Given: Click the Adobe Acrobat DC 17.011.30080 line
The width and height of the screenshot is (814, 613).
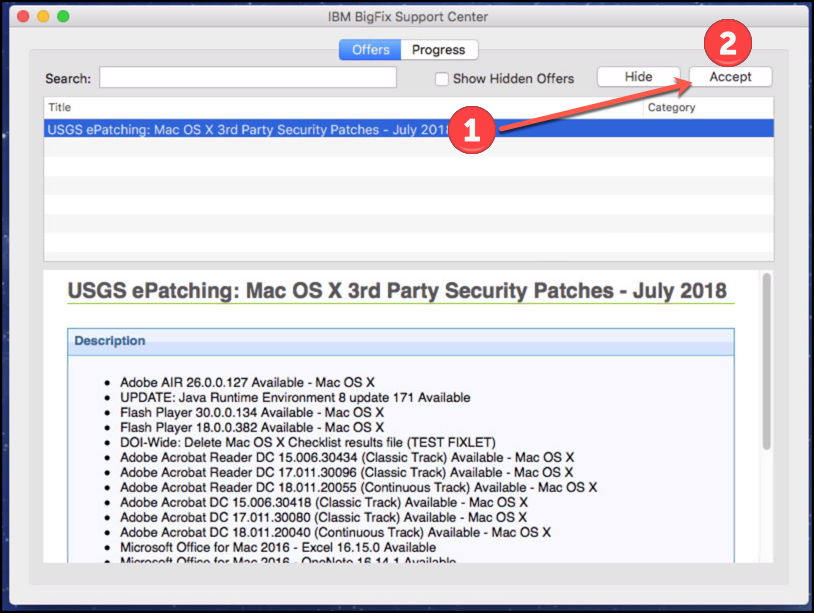Looking at the screenshot, I should click(x=323, y=518).
